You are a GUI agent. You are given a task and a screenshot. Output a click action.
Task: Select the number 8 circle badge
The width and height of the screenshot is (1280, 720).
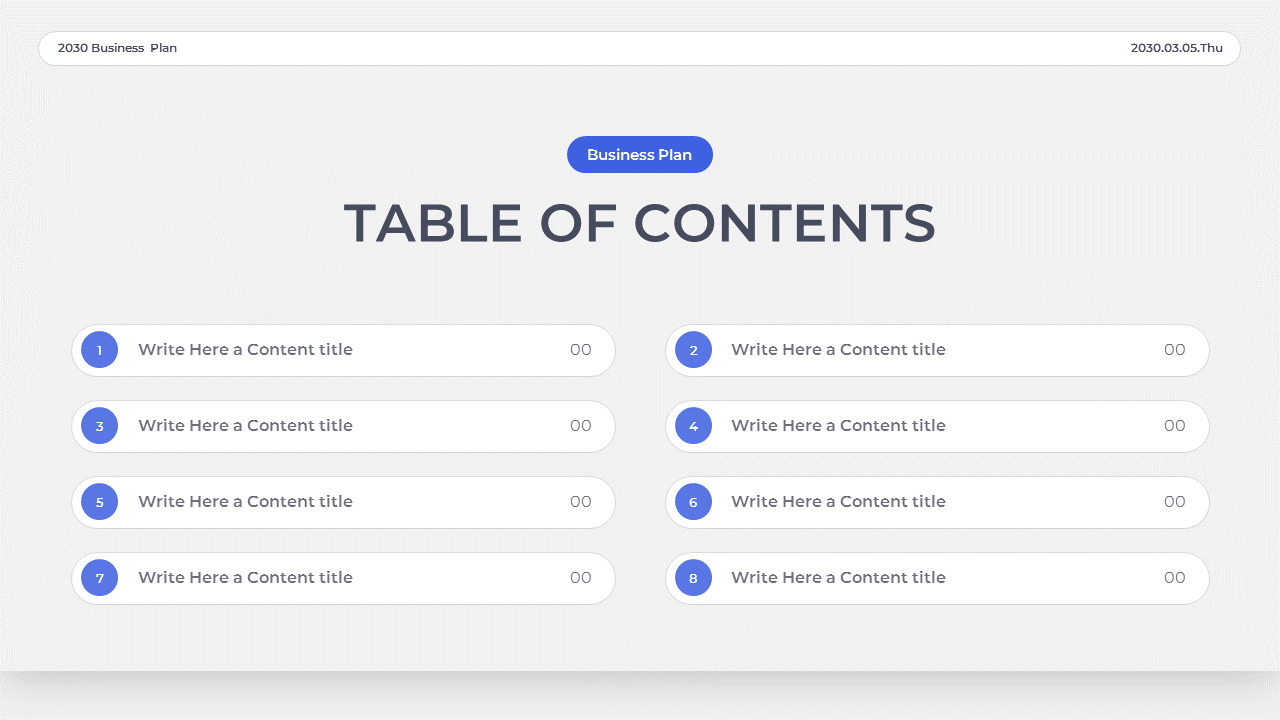coord(693,578)
